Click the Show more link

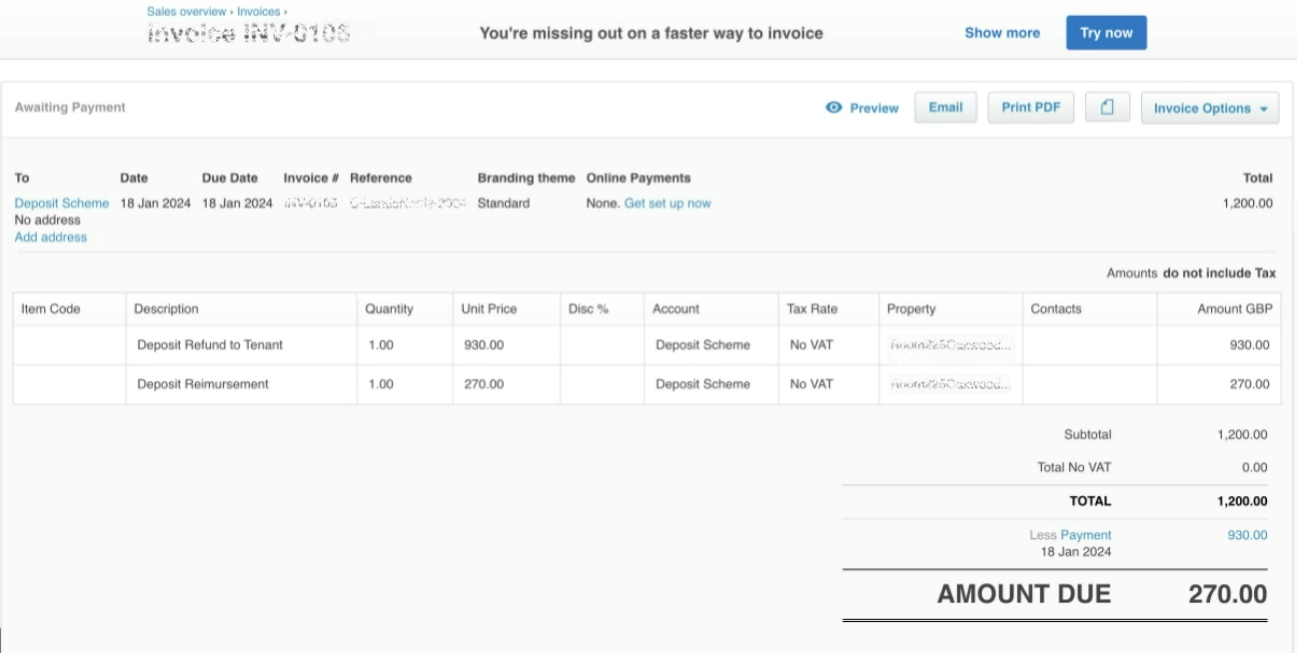pyautogui.click(x=1001, y=32)
